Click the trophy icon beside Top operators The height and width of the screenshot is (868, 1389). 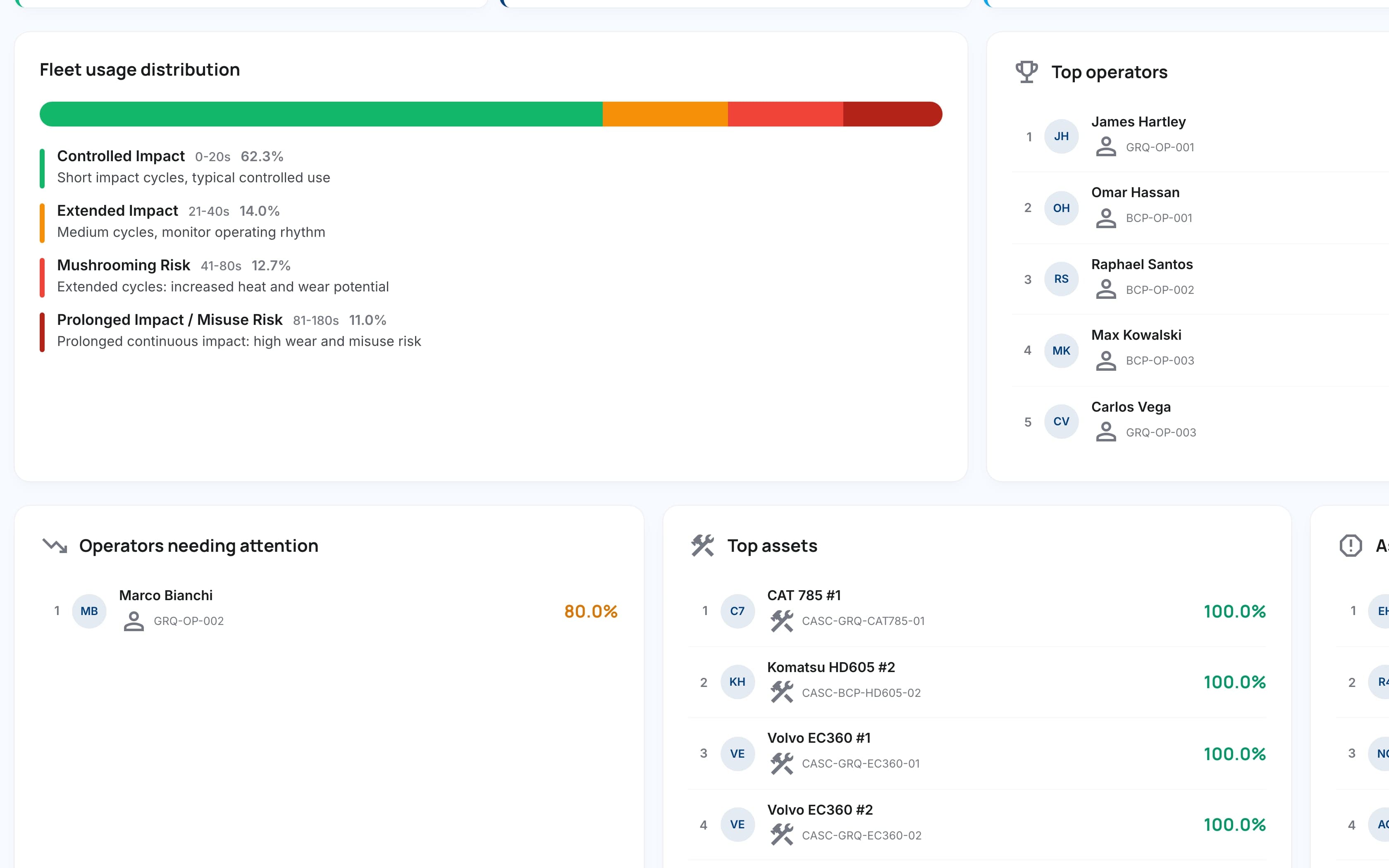1026,72
